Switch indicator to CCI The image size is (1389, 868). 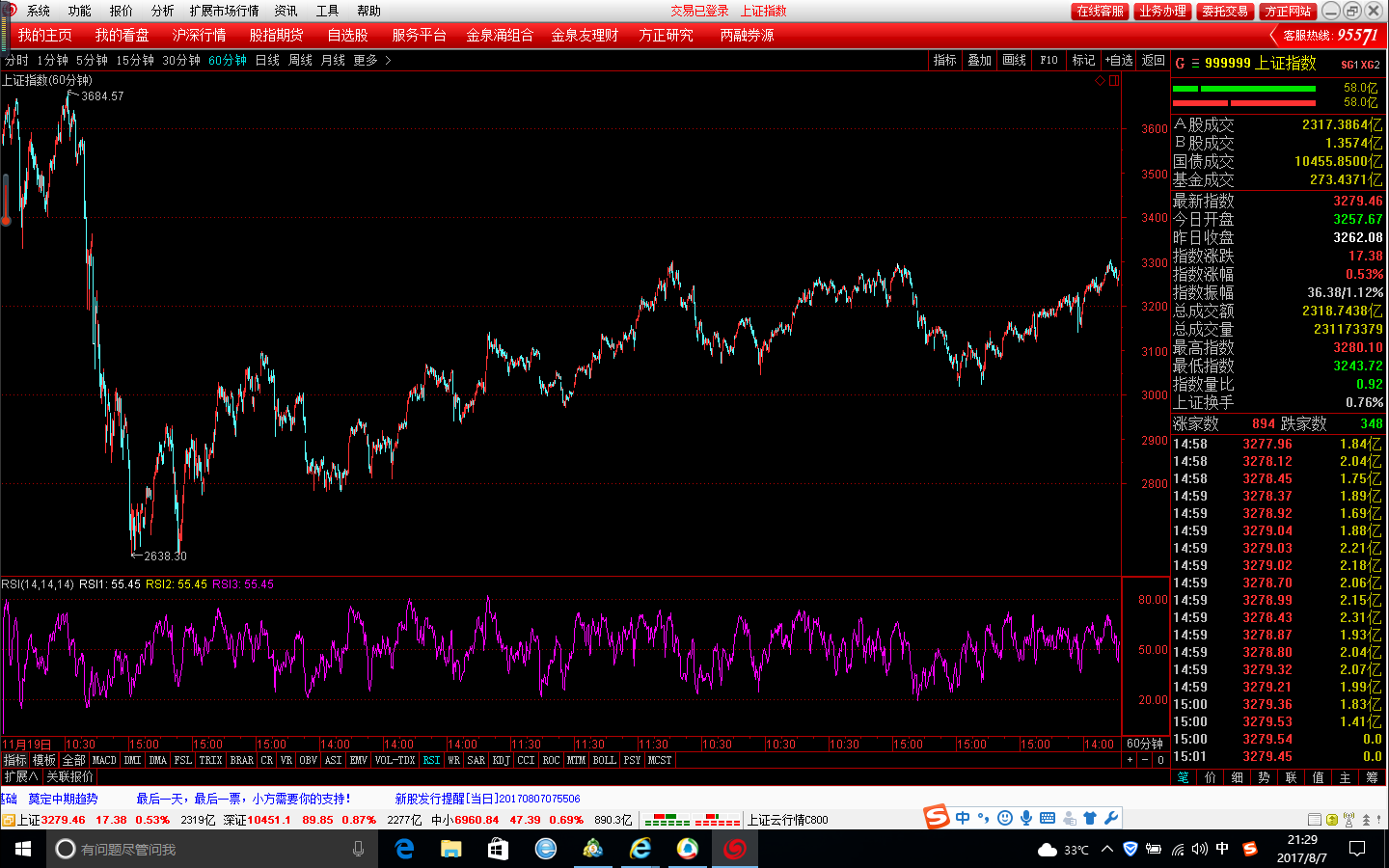click(x=526, y=761)
